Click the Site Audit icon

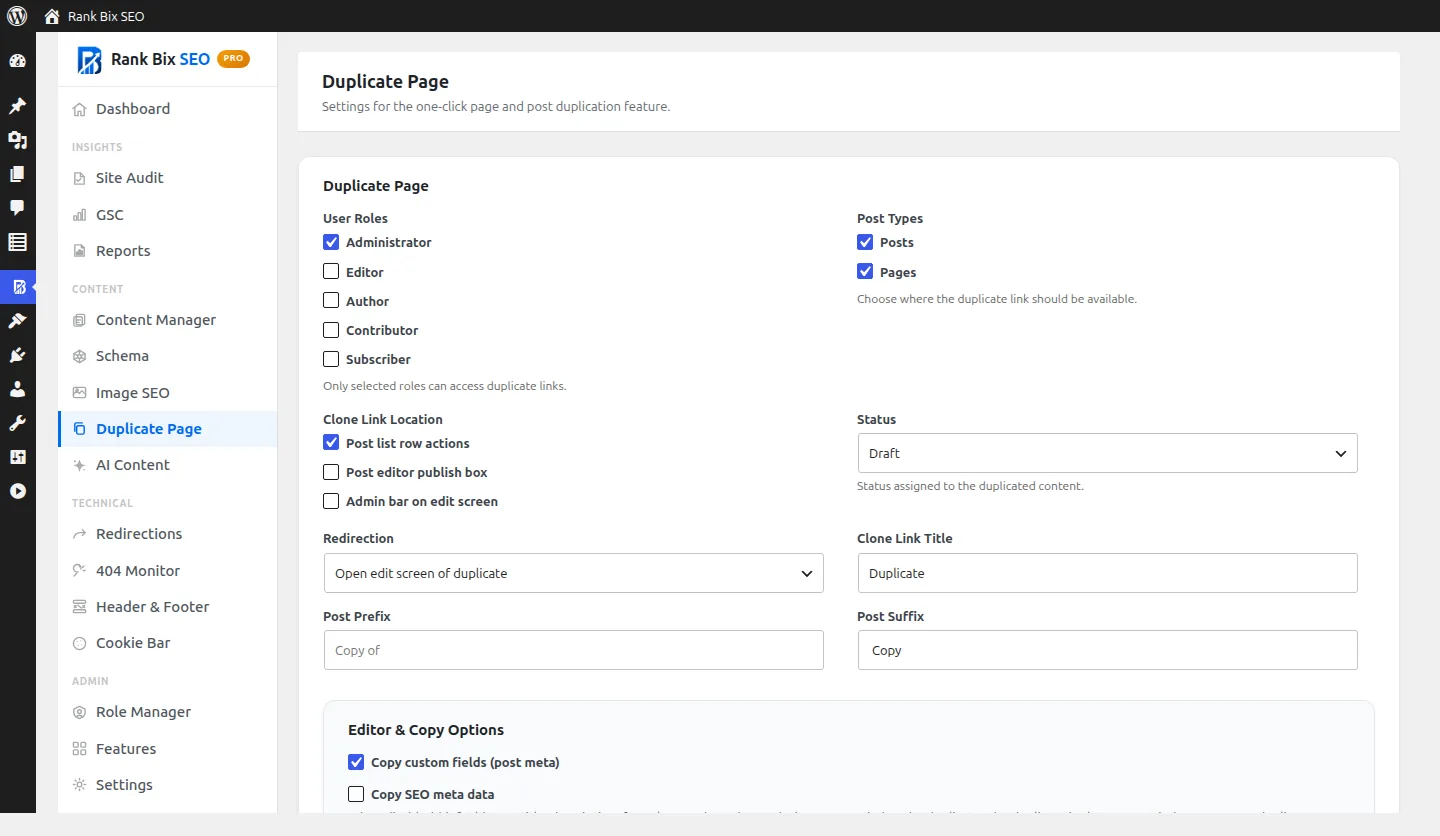coord(79,178)
